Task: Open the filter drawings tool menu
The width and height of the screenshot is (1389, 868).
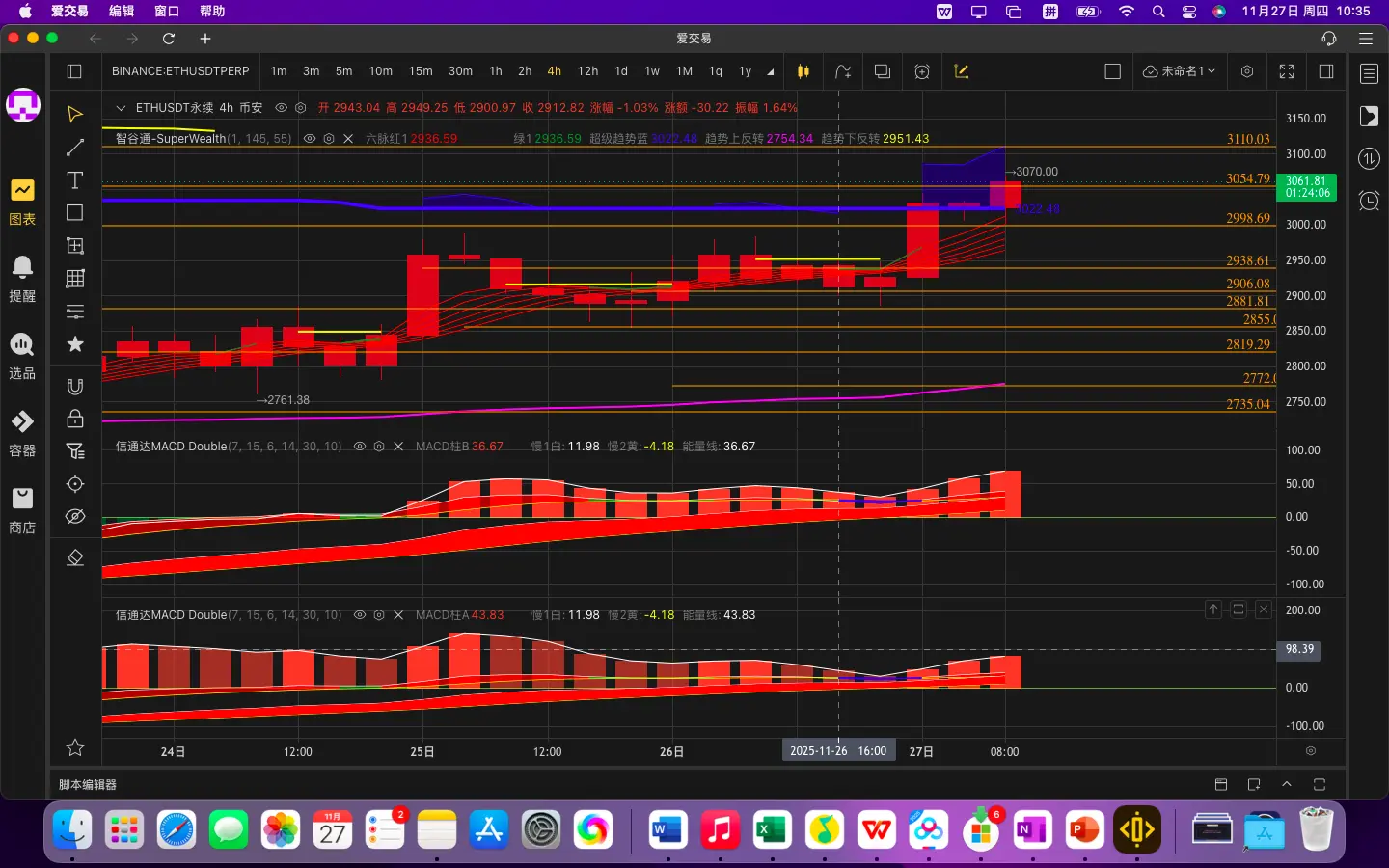Action: click(x=75, y=451)
